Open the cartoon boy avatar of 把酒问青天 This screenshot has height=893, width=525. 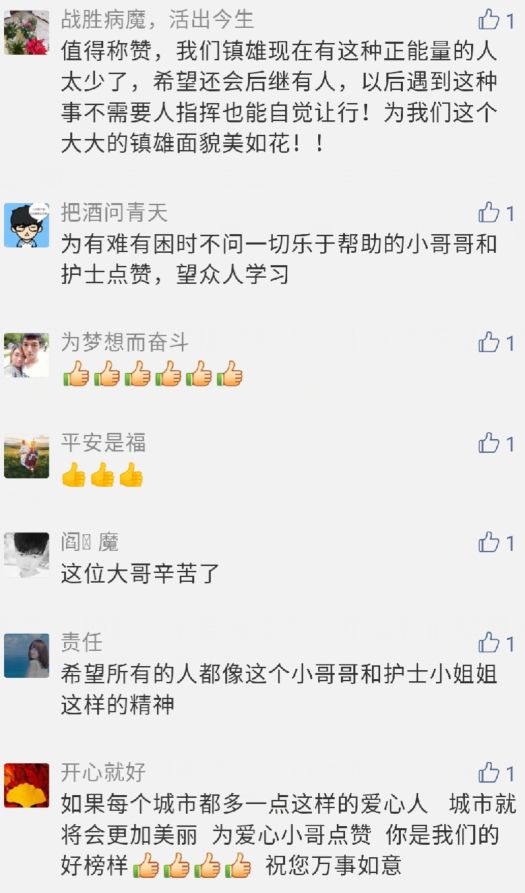coord(26,225)
